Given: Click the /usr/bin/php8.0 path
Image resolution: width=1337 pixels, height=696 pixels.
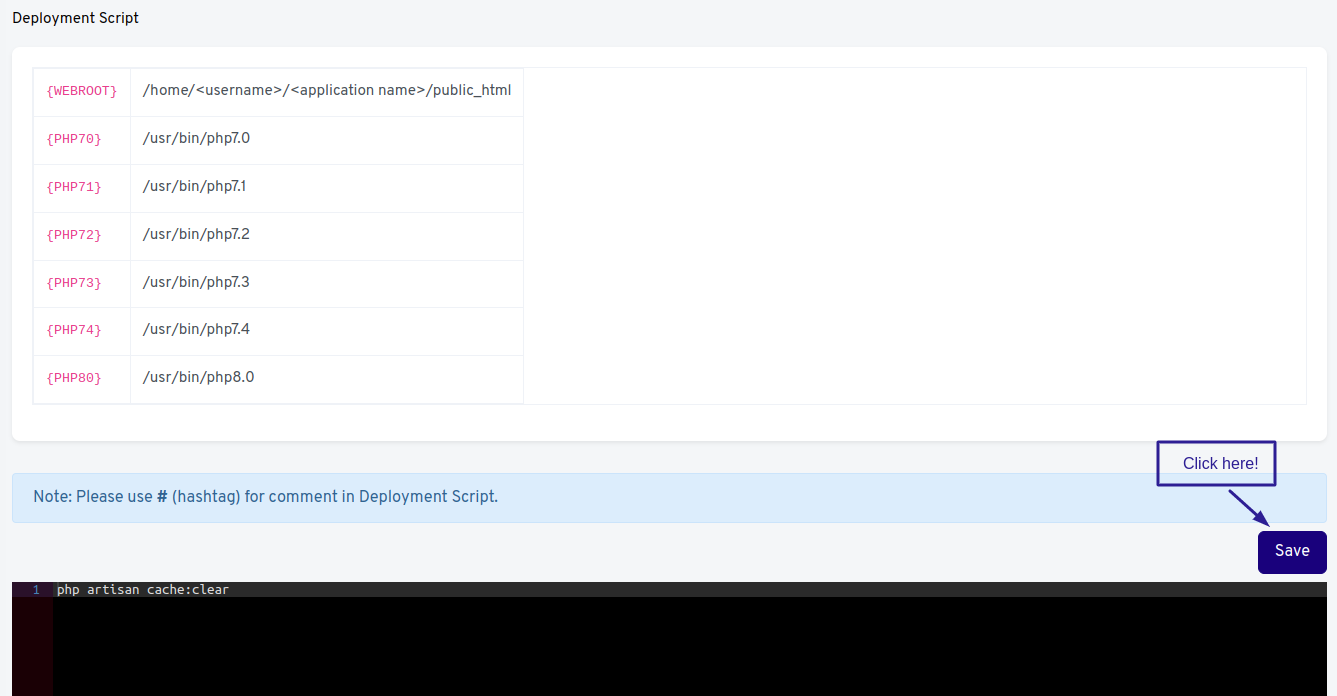Looking at the screenshot, I should click(198, 377).
